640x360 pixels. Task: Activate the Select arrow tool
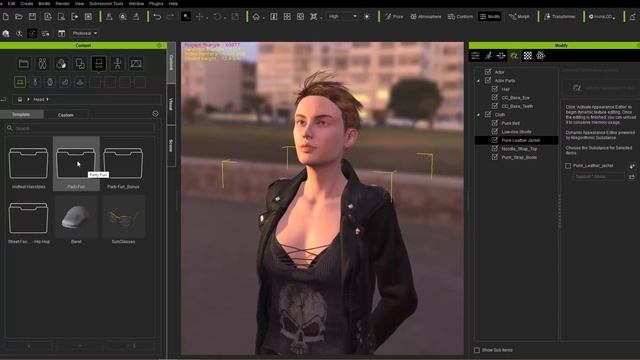click(x=186, y=17)
